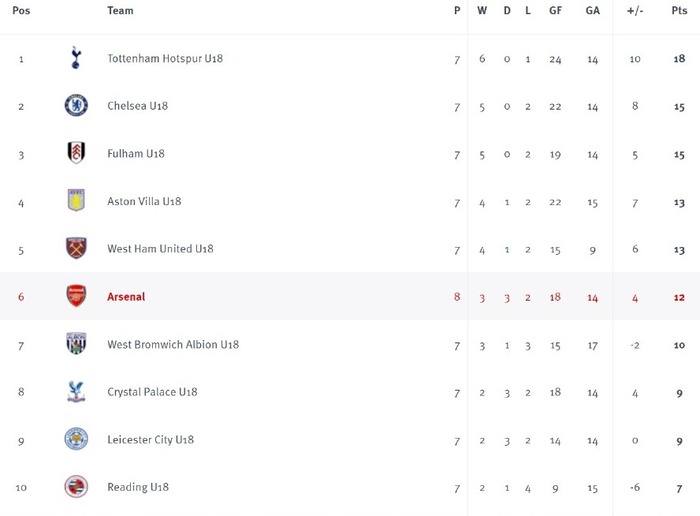The width and height of the screenshot is (700, 516).
Task: Click the GF column header
Action: (555, 10)
